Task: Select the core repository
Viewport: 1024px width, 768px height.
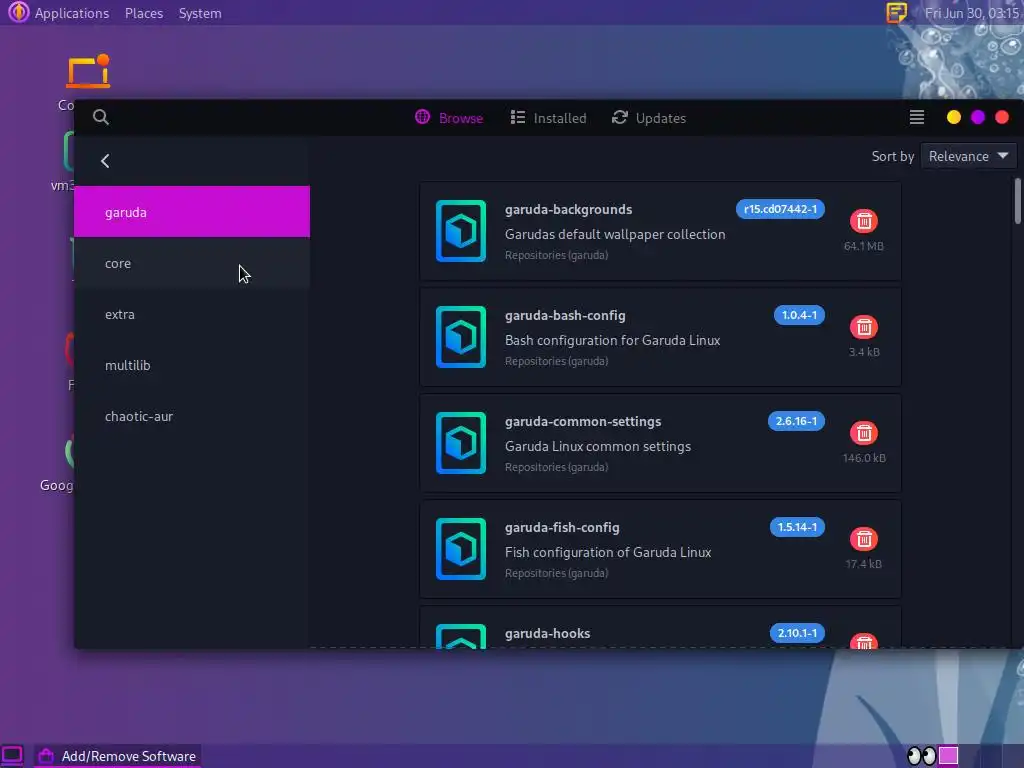Action: click(x=191, y=263)
